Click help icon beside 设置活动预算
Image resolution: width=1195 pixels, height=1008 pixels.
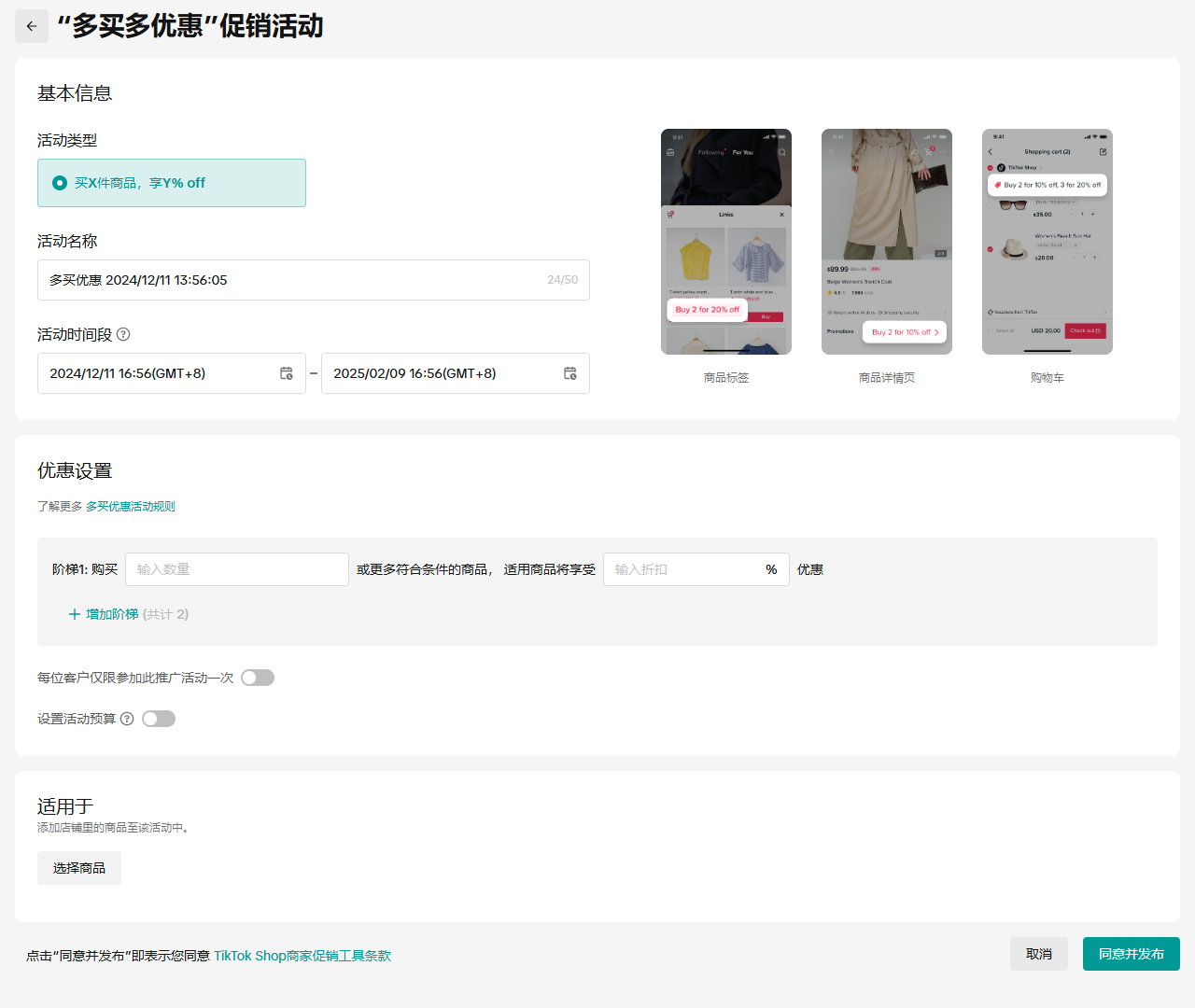(x=127, y=719)
